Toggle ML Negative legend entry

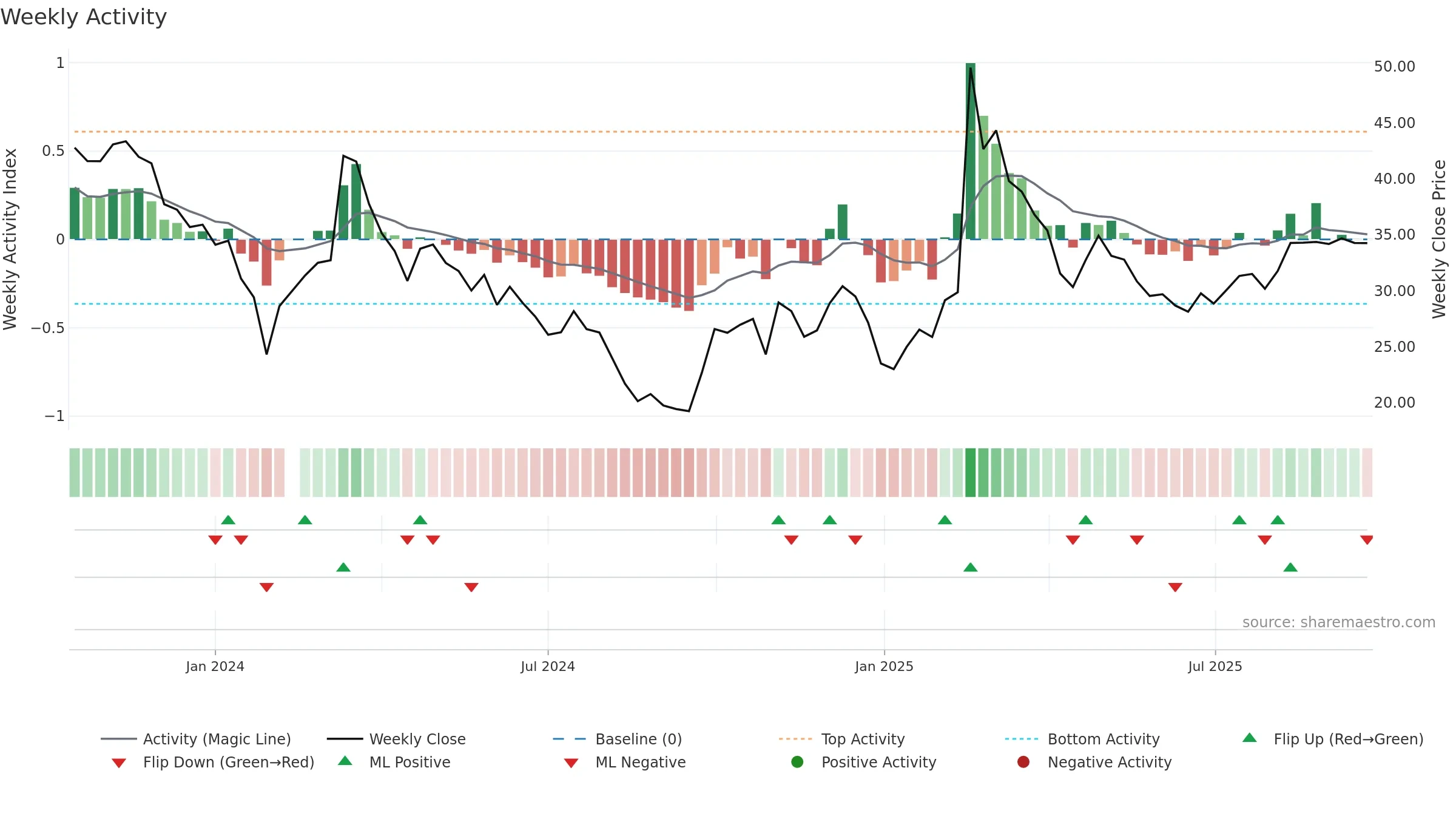624,762
